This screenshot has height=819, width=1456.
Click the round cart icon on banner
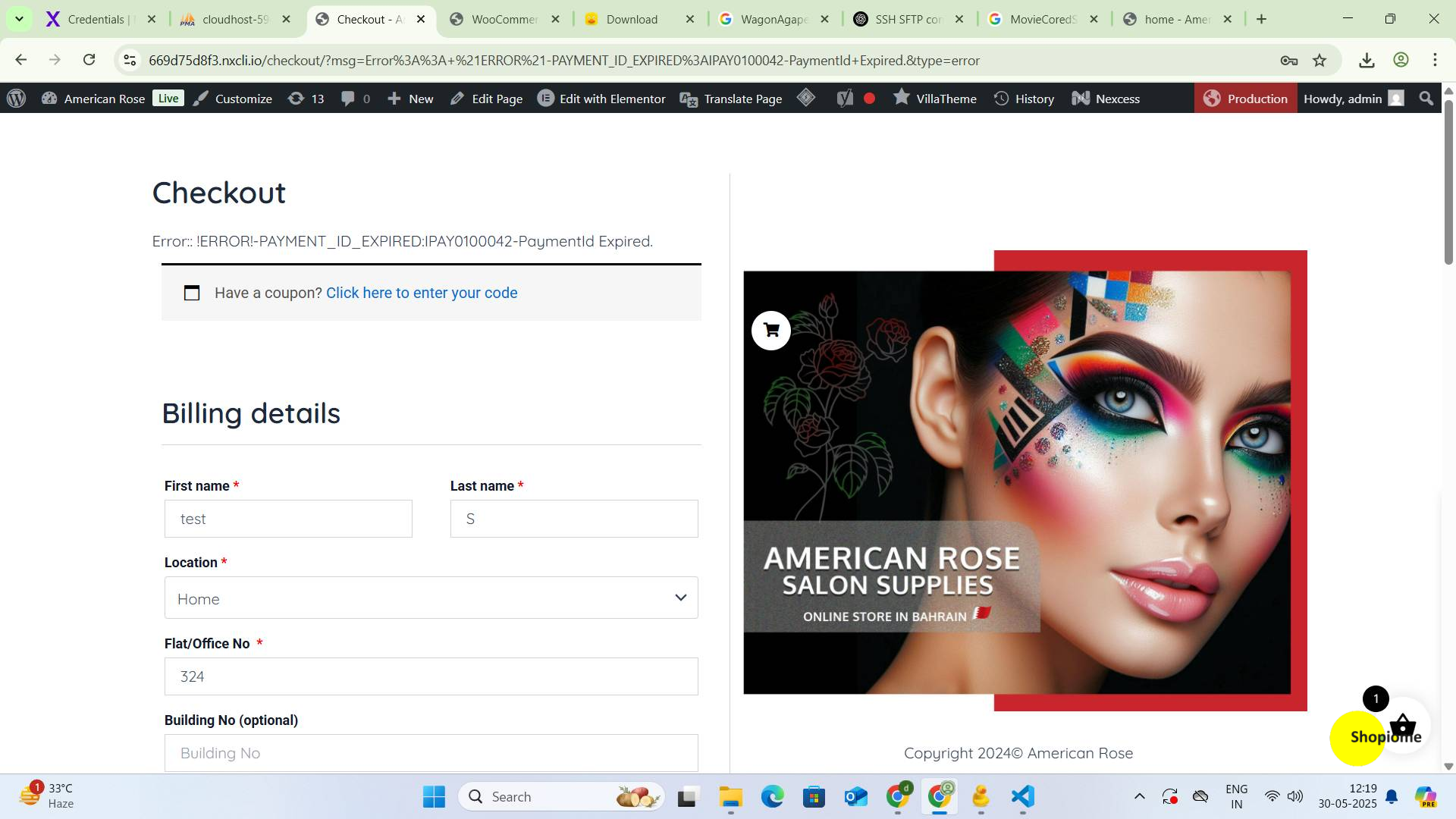[771, 331]
